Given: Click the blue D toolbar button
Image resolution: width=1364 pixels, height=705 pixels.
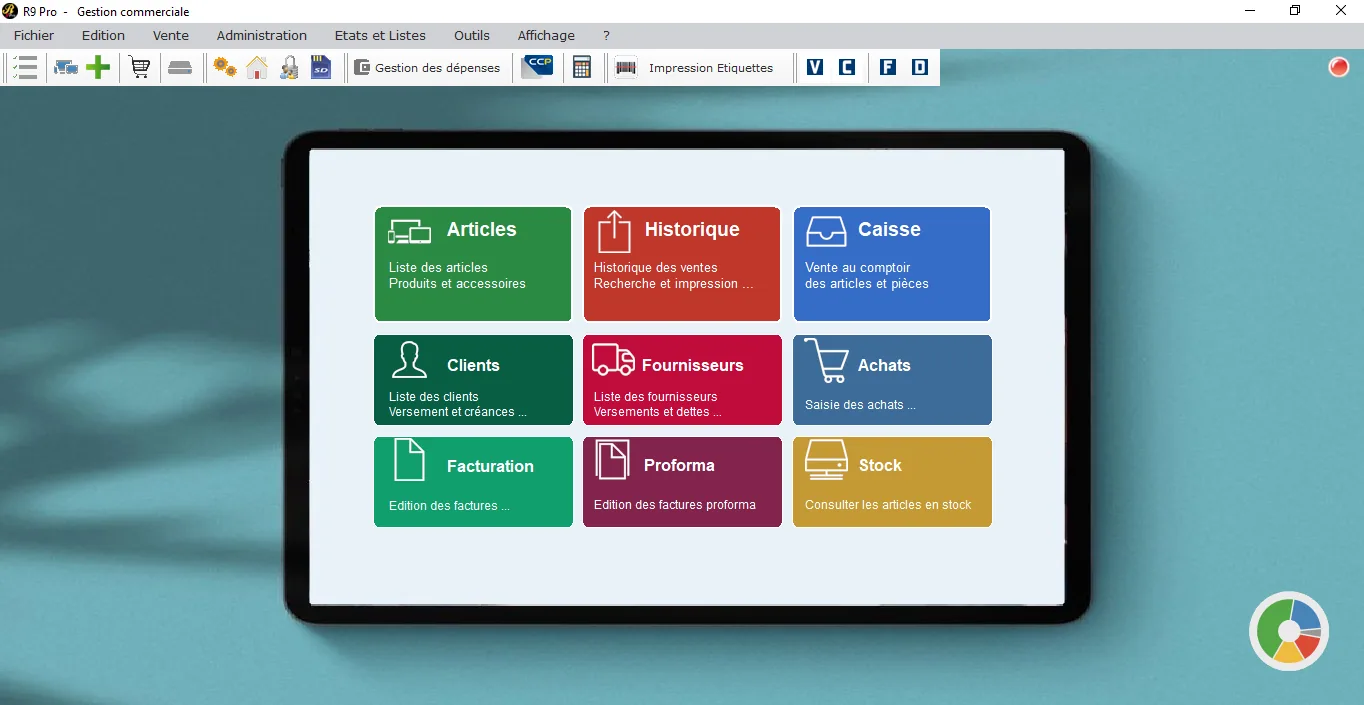Looking at the screenshot, I should pos(920,67).
